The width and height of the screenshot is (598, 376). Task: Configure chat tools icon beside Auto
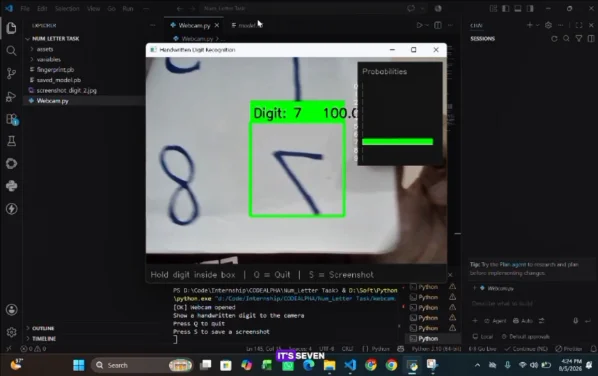coord(542,321)
